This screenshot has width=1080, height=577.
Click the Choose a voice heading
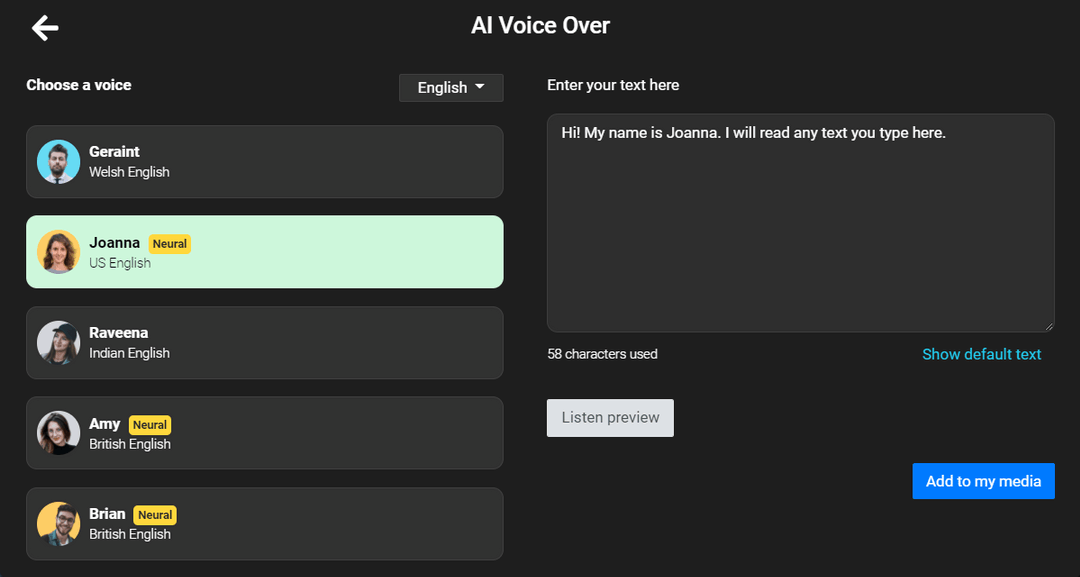79,85
